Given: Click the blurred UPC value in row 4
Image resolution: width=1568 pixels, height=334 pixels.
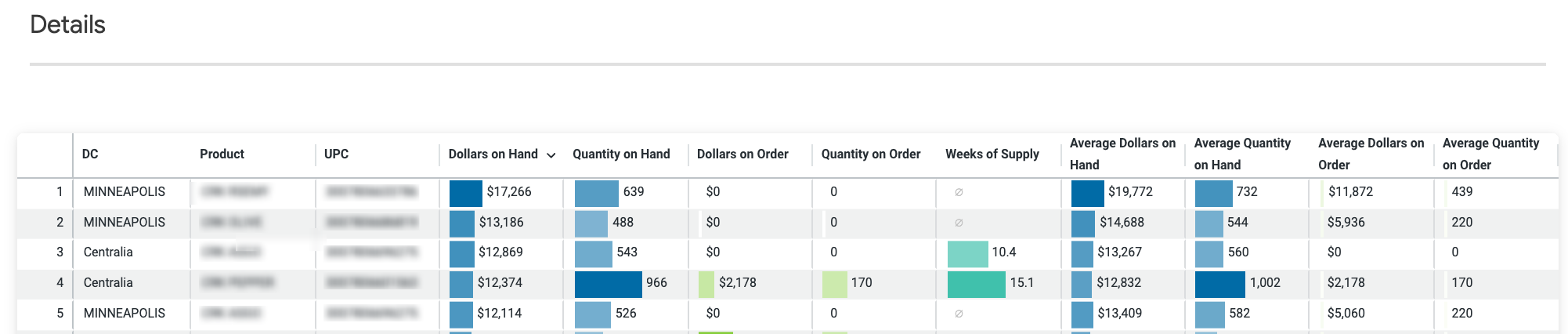Looking at the screenshot, I should click(371, 282).
